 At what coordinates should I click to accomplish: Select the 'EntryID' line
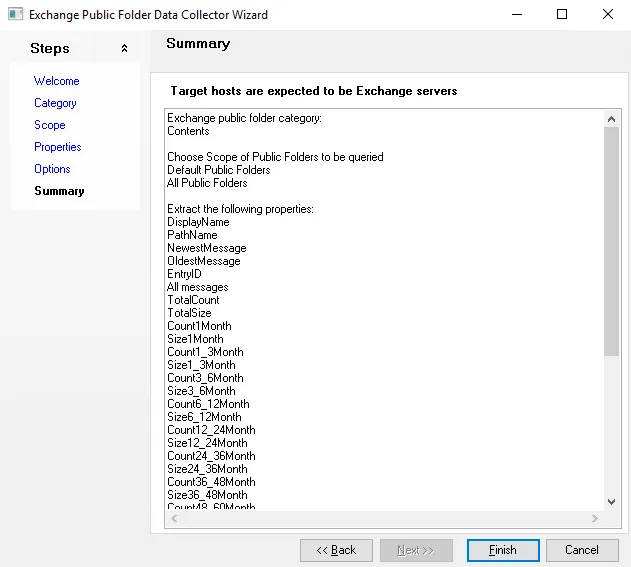coord(184,274)
